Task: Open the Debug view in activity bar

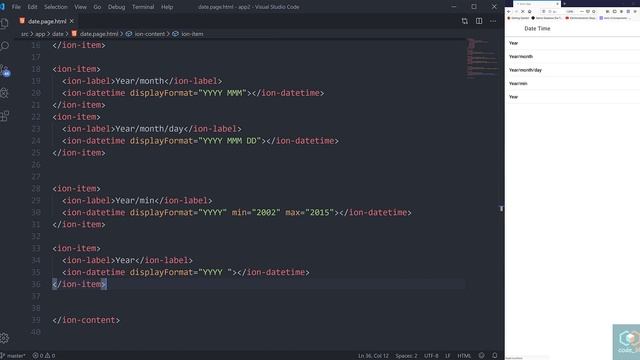Action: point(4,93)
